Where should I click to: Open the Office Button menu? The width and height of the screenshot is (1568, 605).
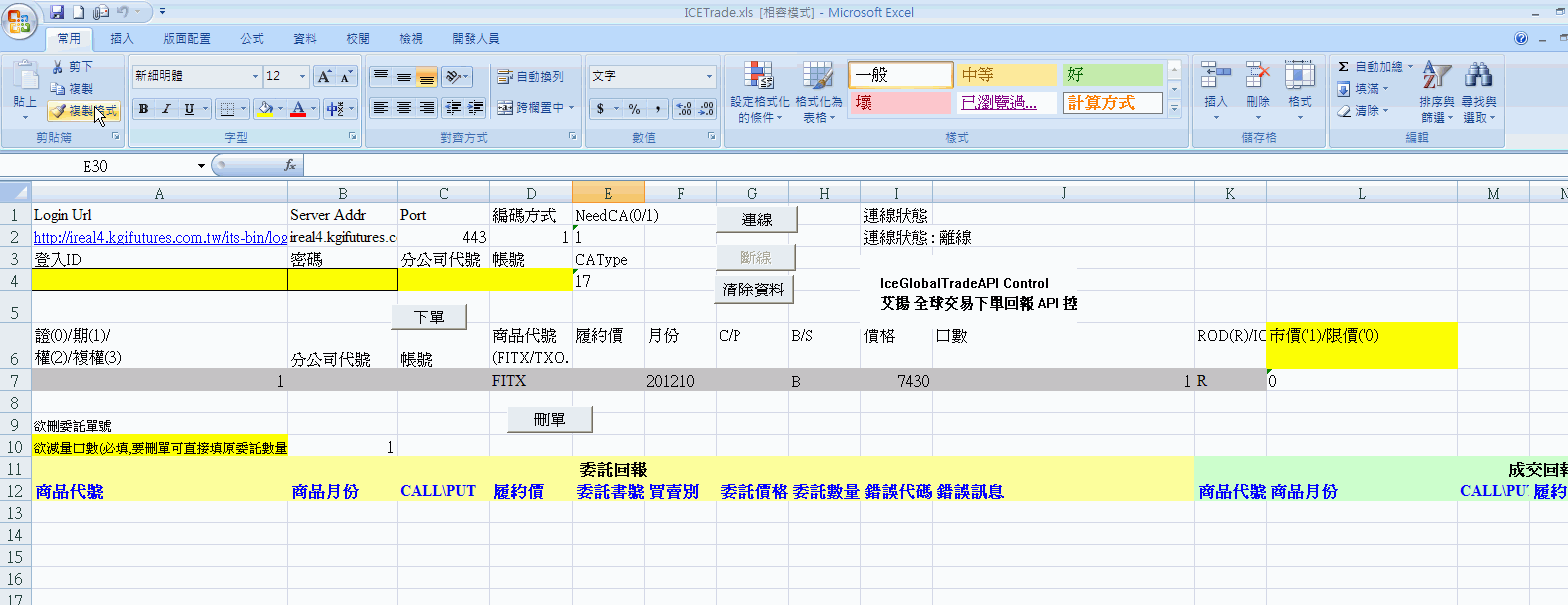pyautogui.click(x=20, y=20)
